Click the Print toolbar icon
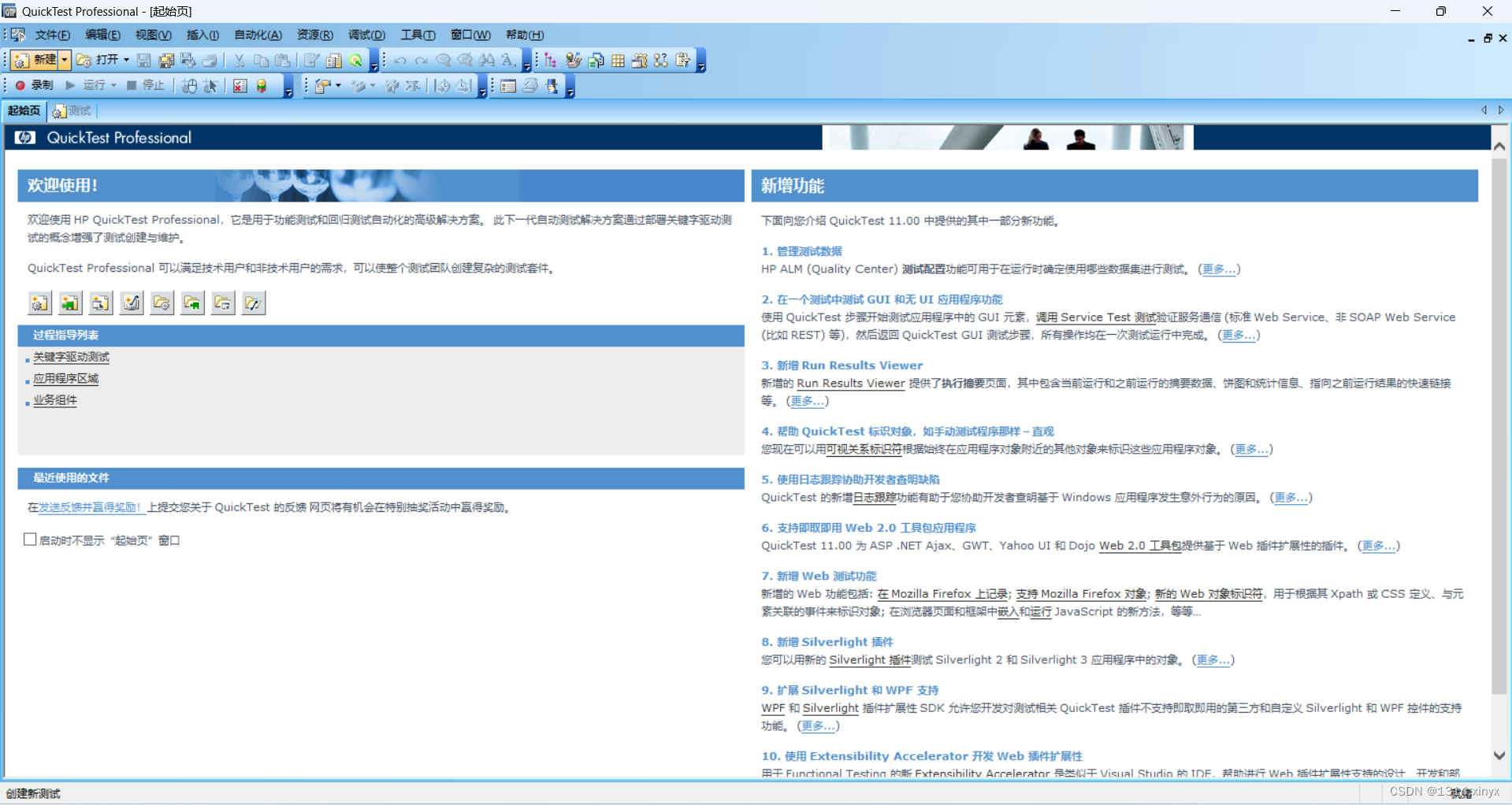Viewport: 1512px width, 805px height. coord(209,60)
